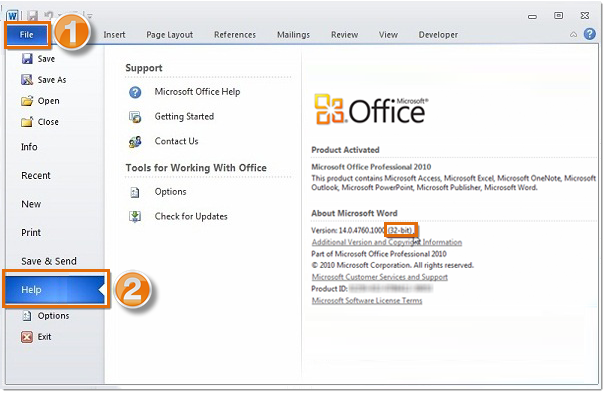Open Getting Started

[184, 117]
